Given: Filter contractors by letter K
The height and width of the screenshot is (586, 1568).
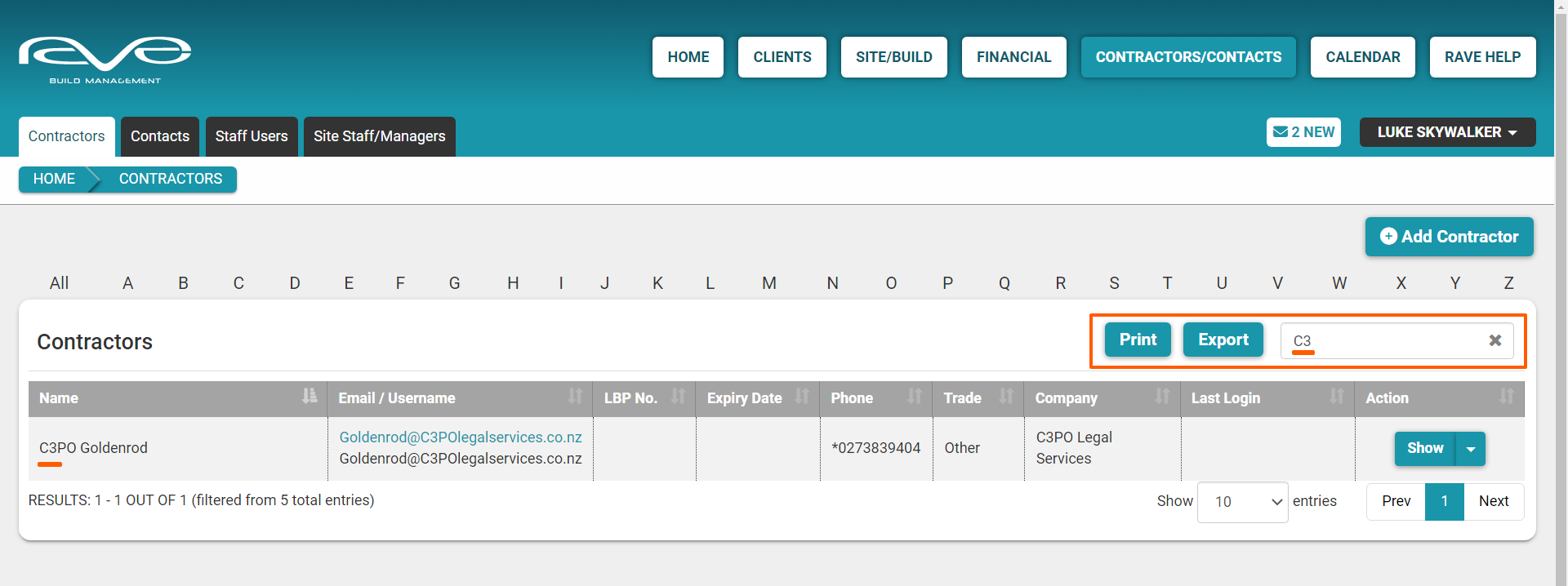Looking at the screenshot, I should [x=657, y=283].
